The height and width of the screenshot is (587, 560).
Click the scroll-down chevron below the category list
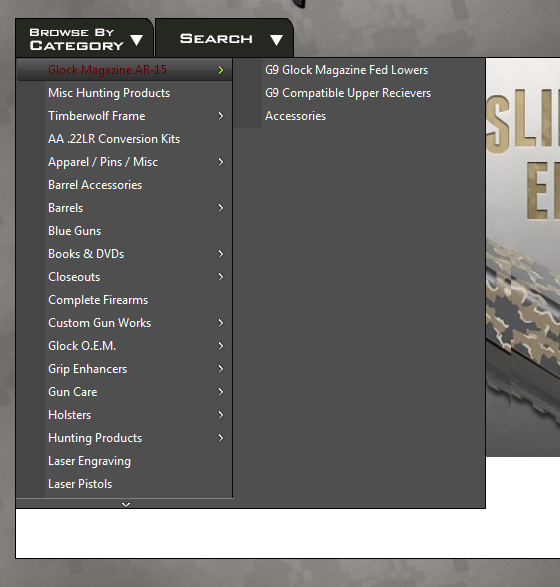(x=126, y=505)
